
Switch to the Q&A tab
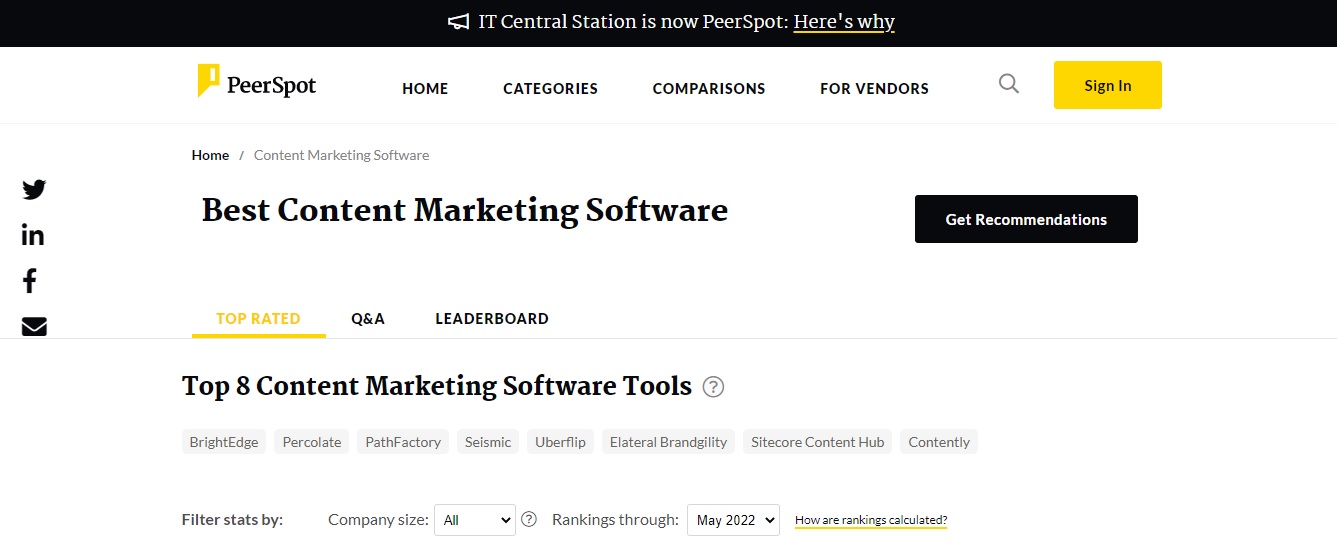[x=368, y=318]
